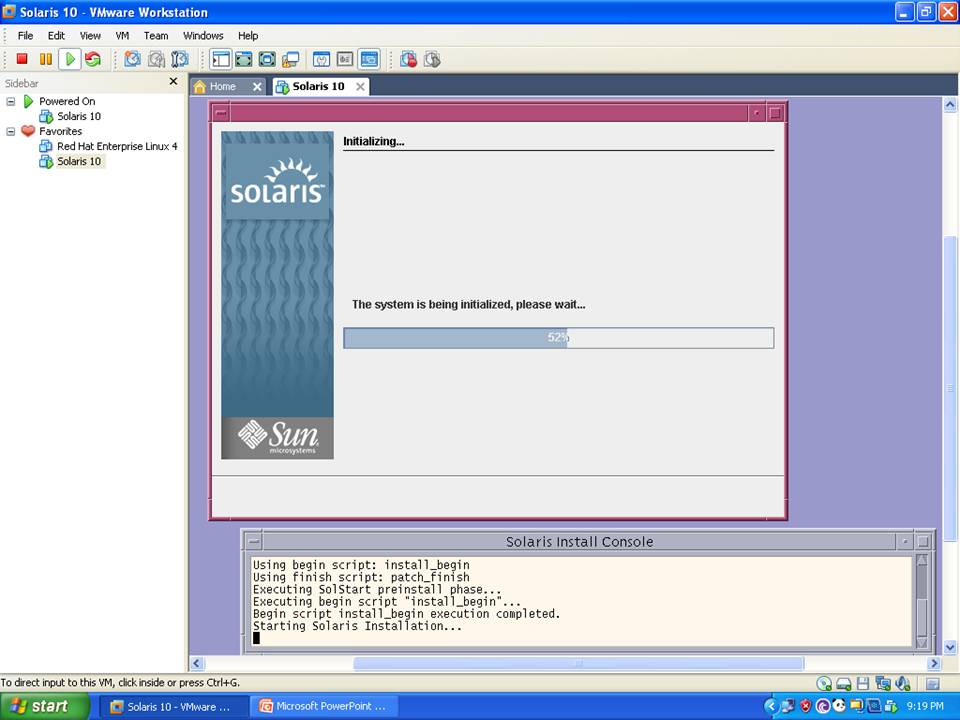Close the Home tab
The width and height of the screenshot is (960, 720).
[x=257, y=87]
